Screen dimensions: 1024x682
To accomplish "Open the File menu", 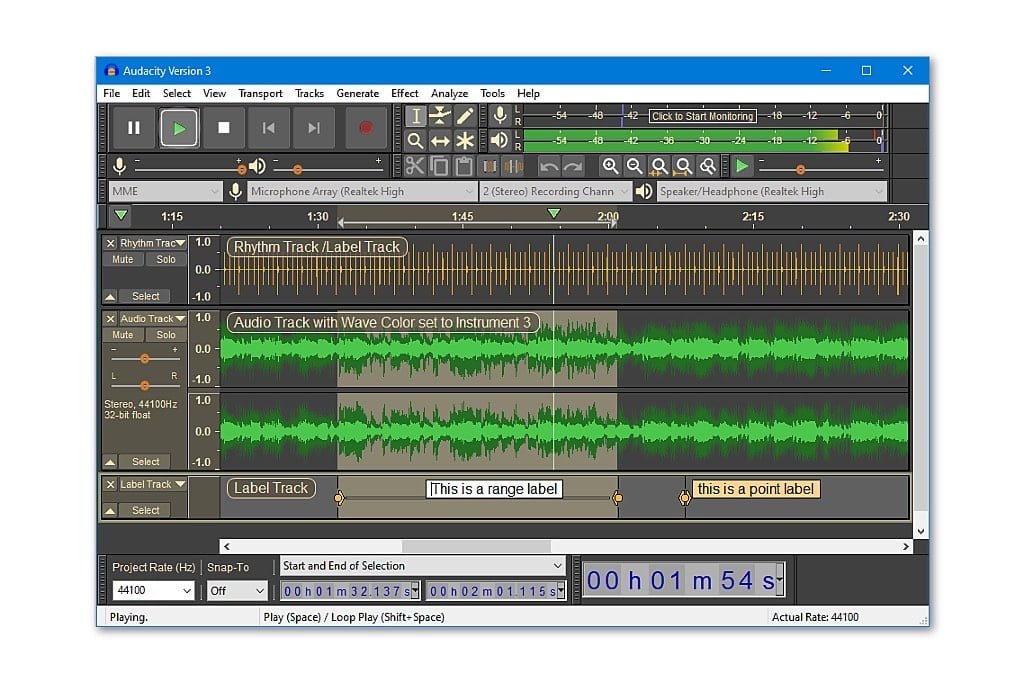I will 112,93.
